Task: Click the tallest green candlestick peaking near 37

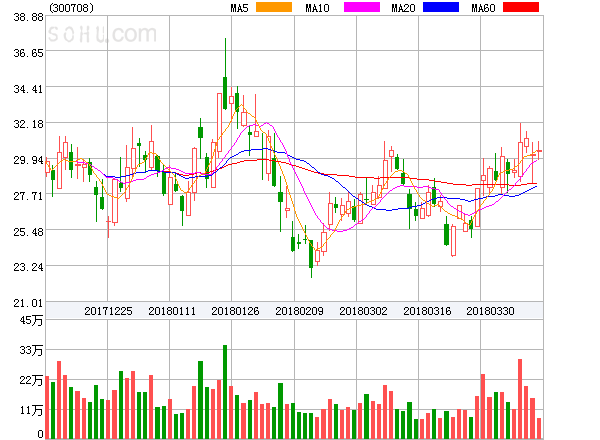Action: click(x=225, y=74)
